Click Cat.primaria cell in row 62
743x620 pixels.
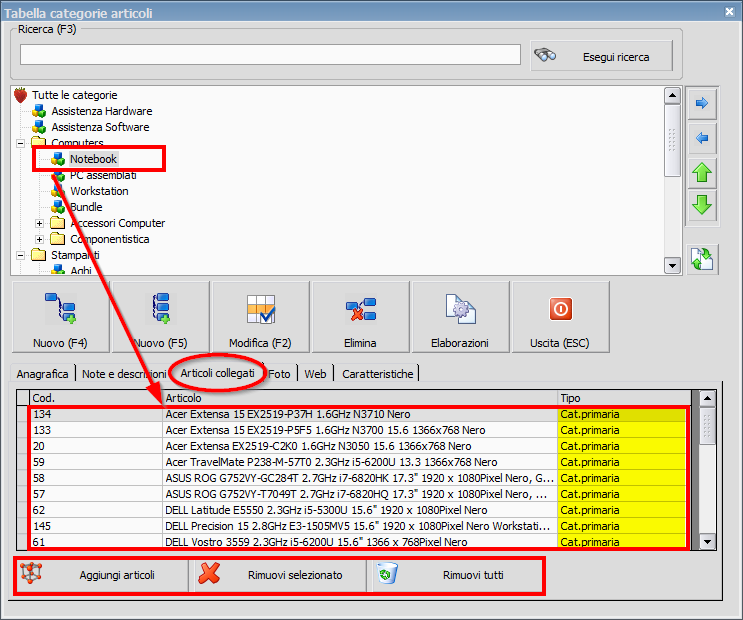[x=622, y=510]
